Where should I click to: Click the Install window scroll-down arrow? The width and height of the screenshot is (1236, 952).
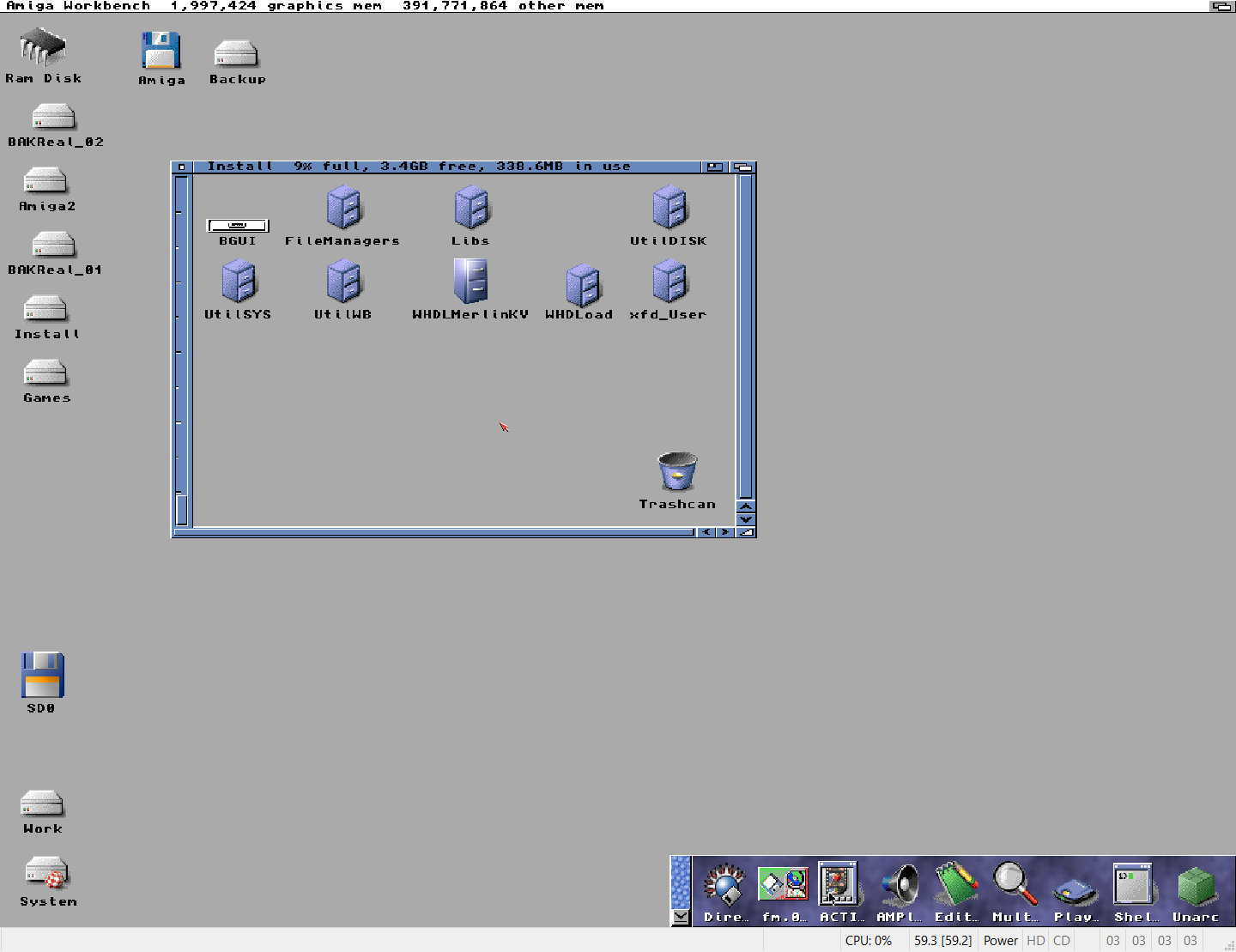point(746,519)
